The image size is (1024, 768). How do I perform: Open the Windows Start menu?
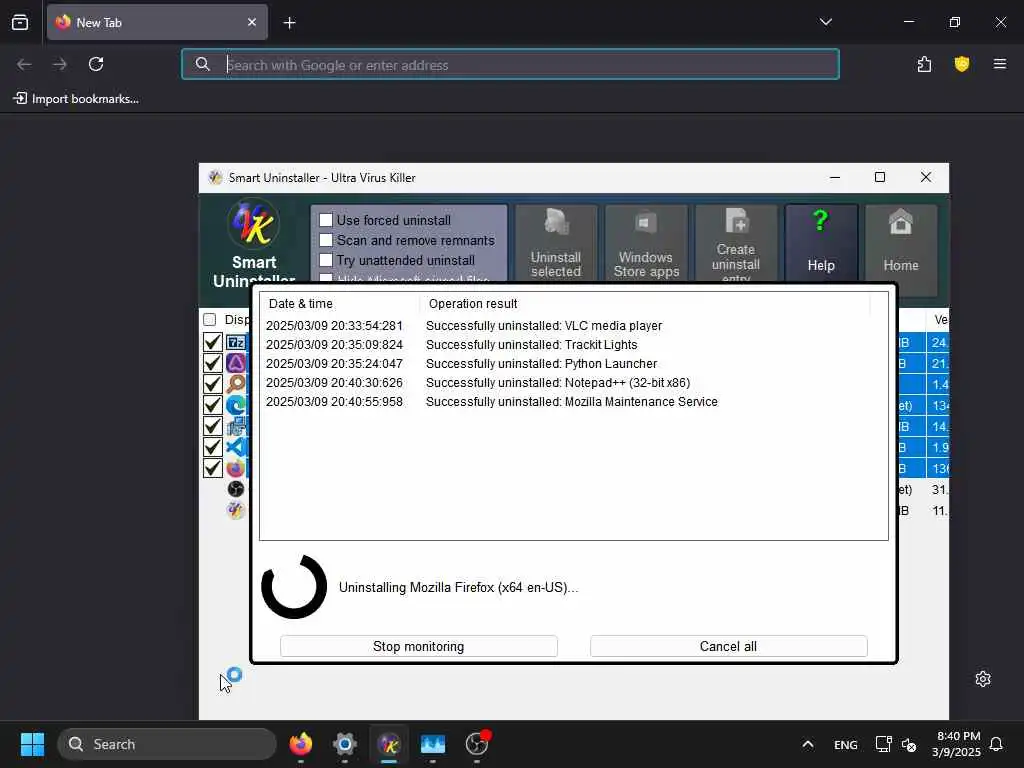point(32,744)
